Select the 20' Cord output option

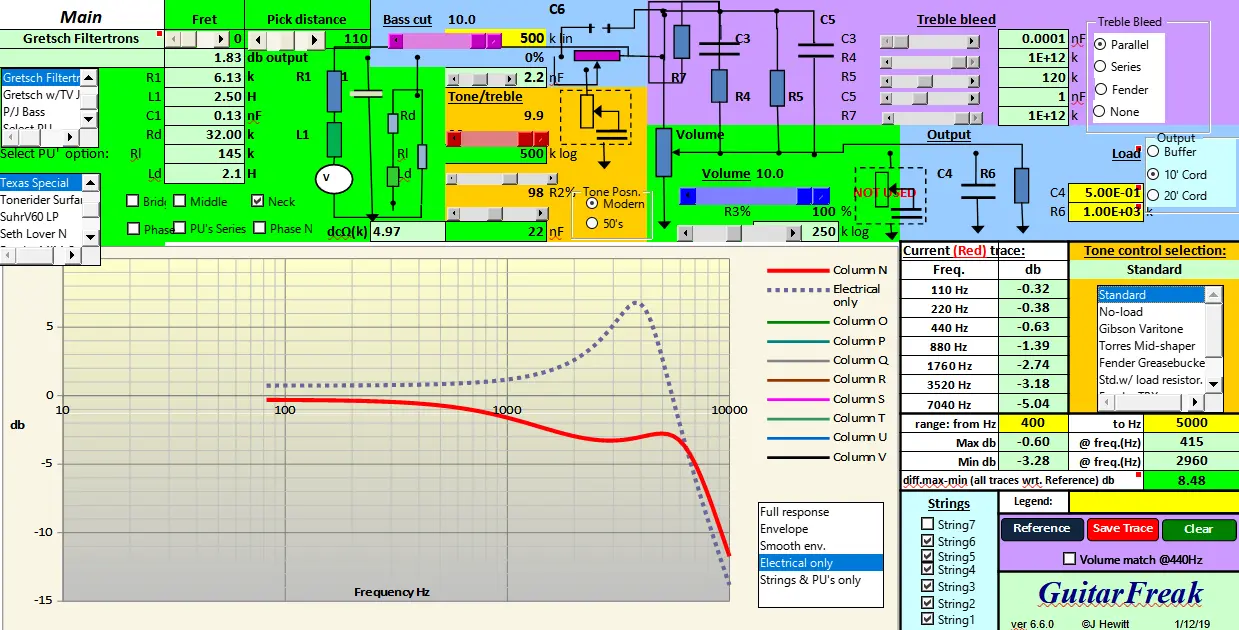point(1153,195)
